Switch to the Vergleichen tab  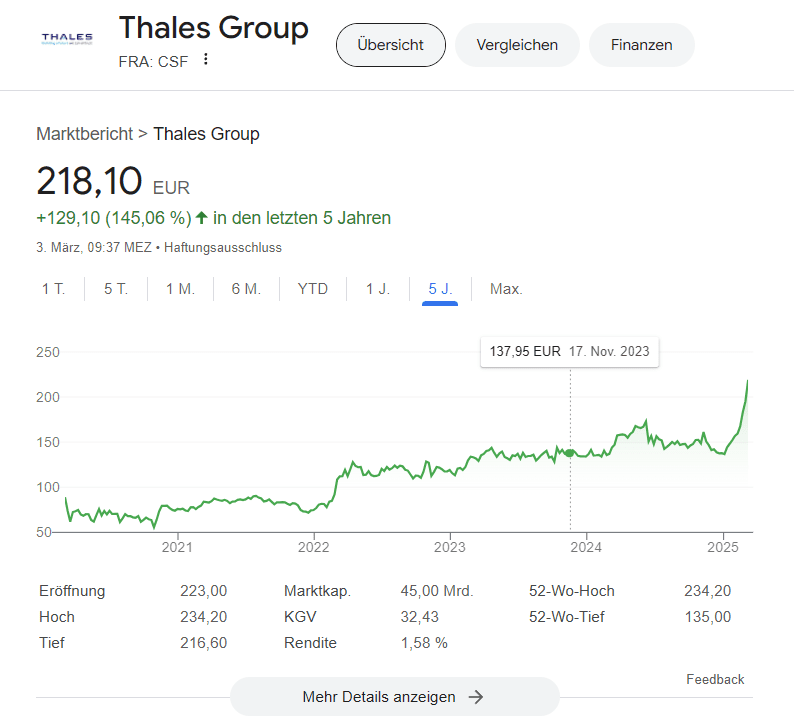[x=517, y=45]
